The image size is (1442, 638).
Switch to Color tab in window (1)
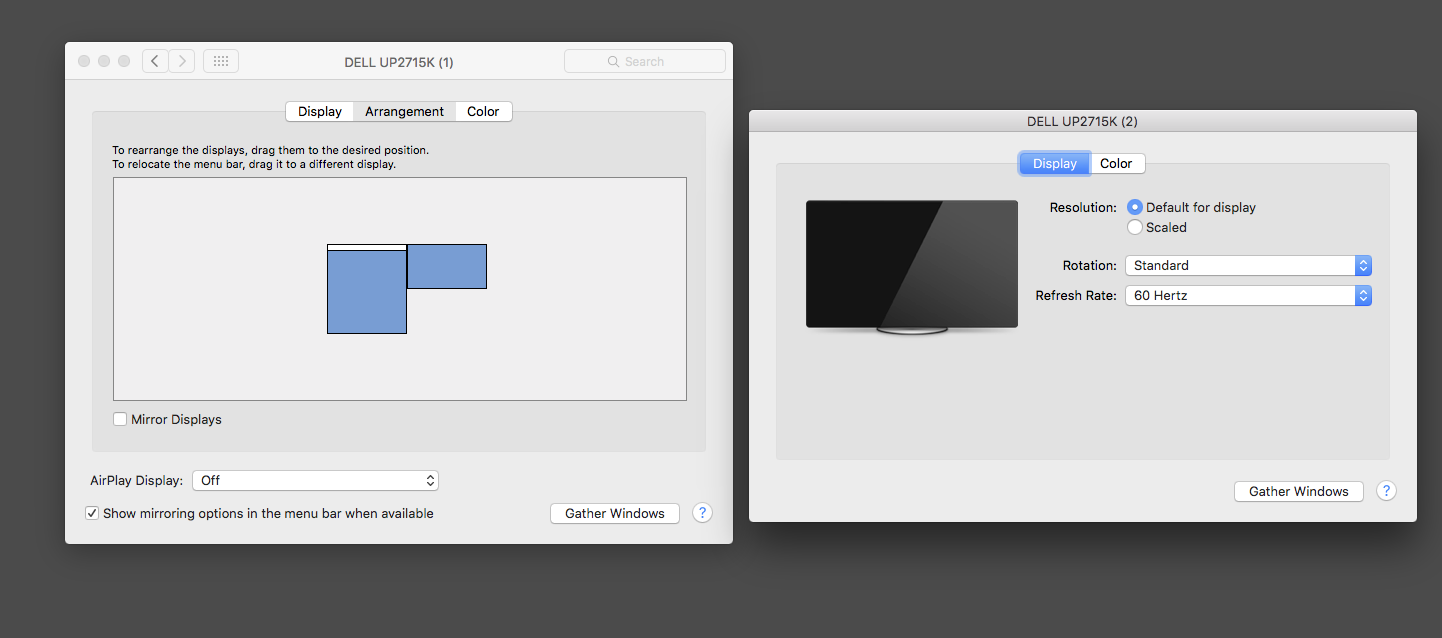tap(483, 111)
